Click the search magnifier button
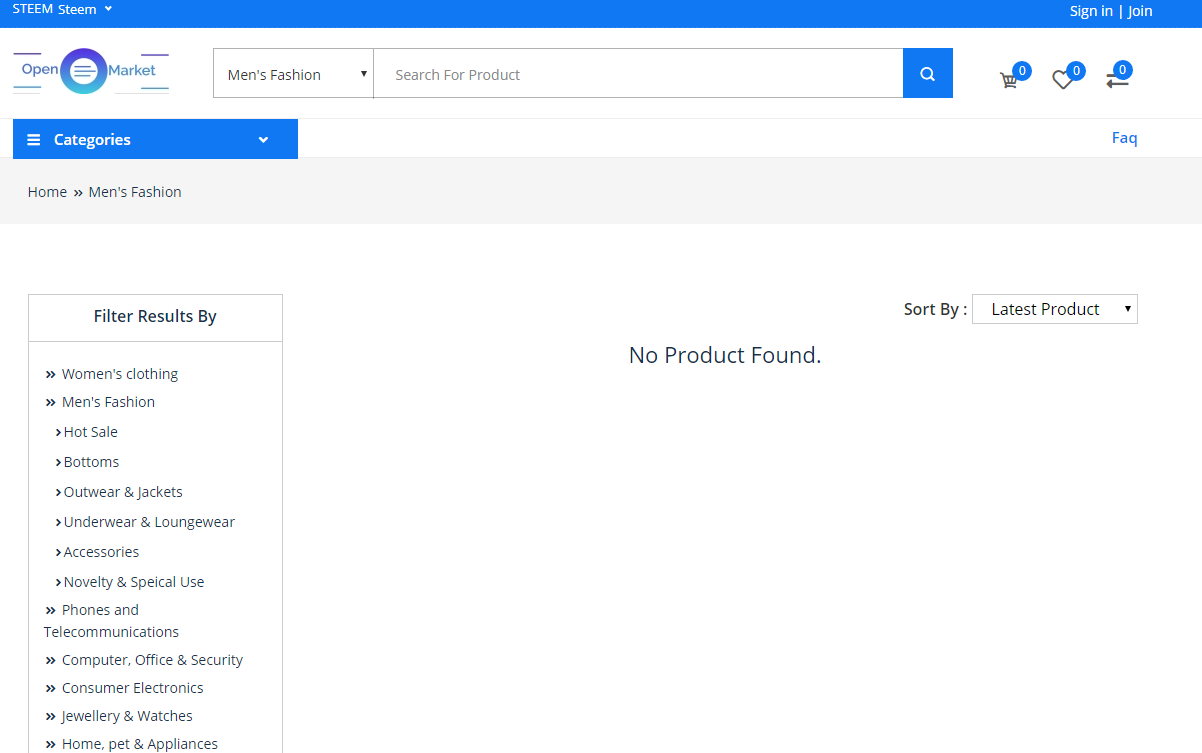 pyautogui.click(x=927, y=74)
